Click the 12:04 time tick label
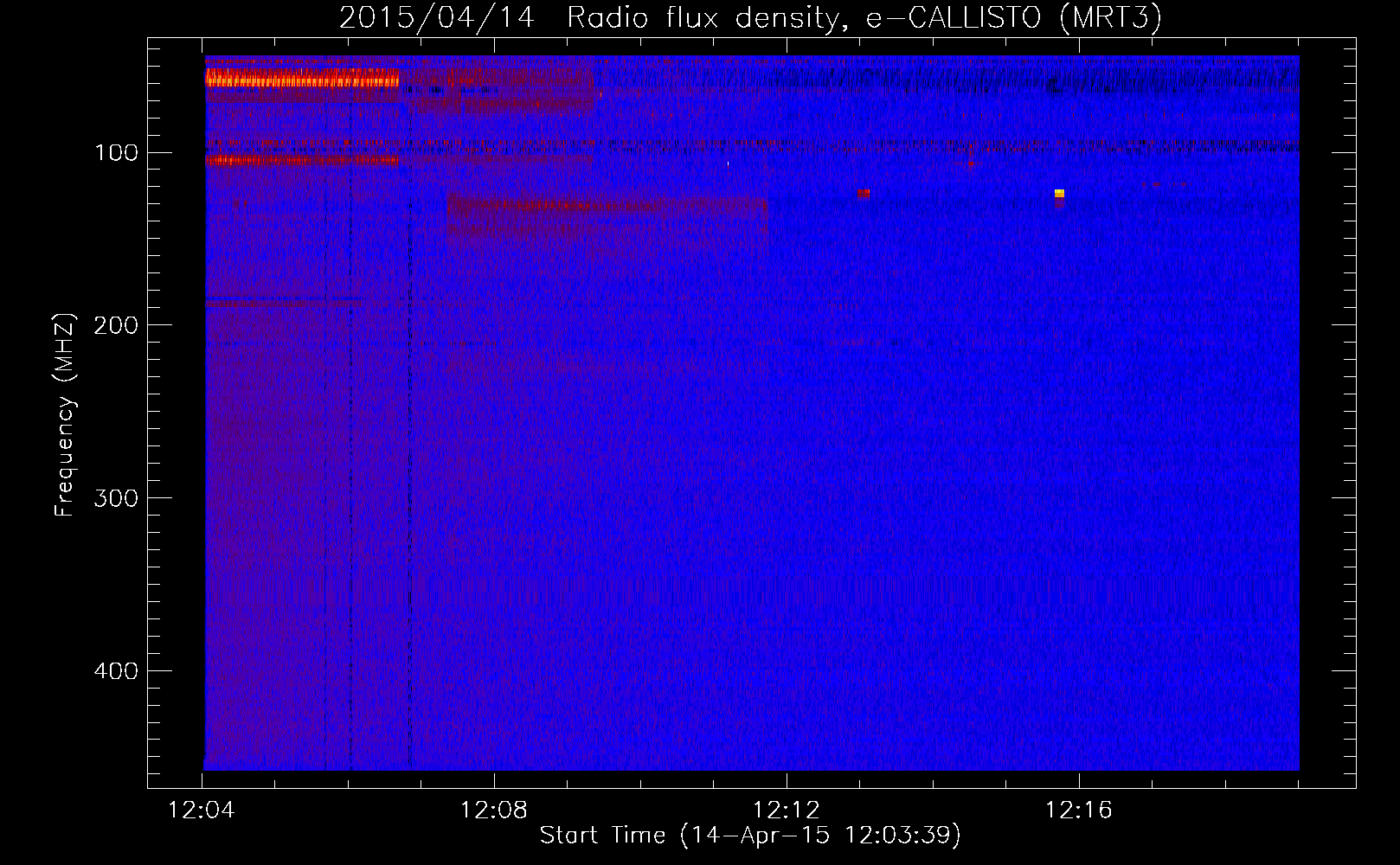1400x865 pixels. [201, 811]
